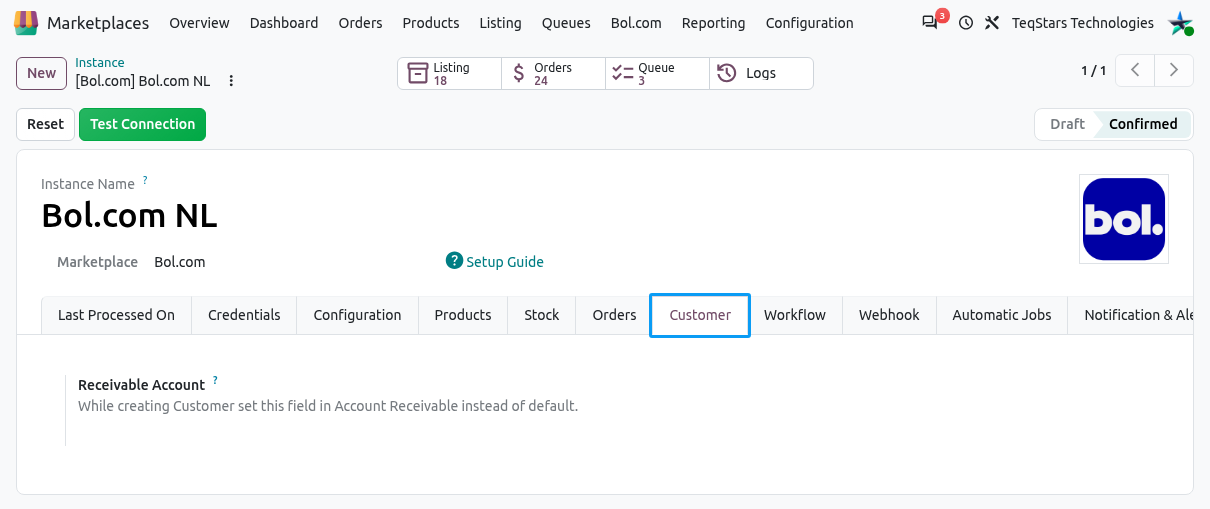Open Orders 24 dollar sign stat

pyautogui.click(x=553, y=73)
